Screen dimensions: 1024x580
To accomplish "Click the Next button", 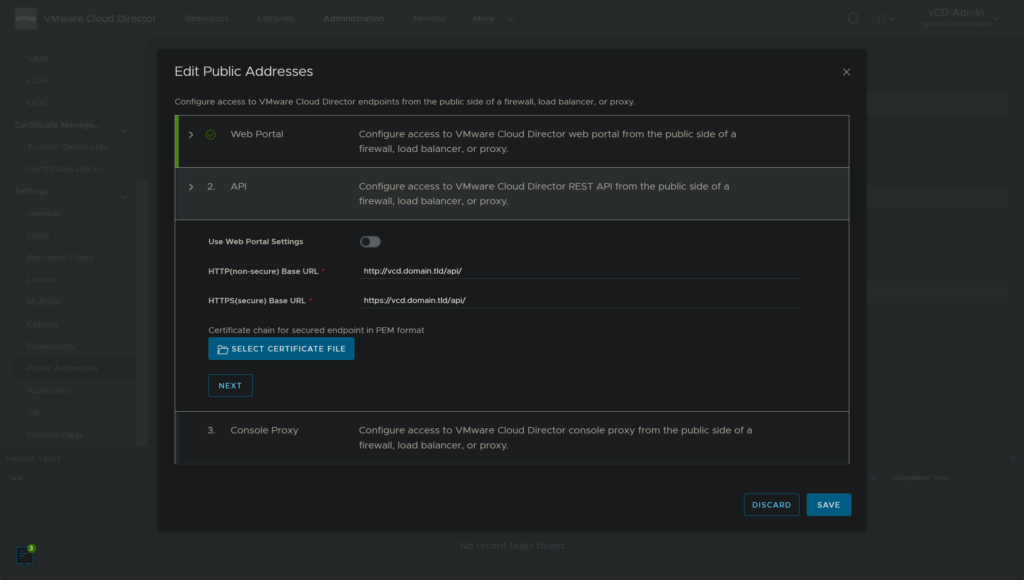I will [230, 385].
